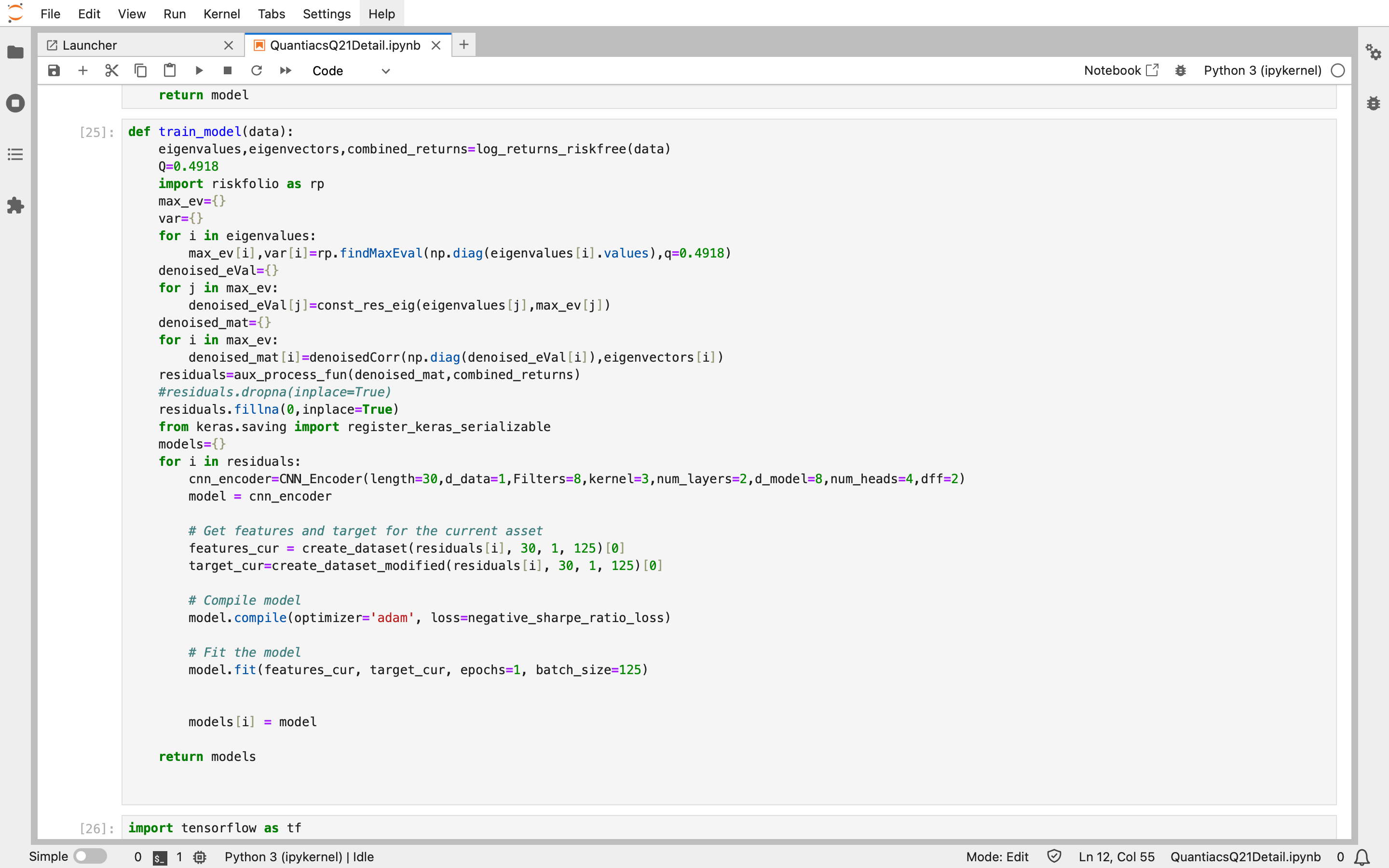Screen dimensions: 1389x868
Task: Interrupt the kernel with stop button
Action: [x=227, y=70]
